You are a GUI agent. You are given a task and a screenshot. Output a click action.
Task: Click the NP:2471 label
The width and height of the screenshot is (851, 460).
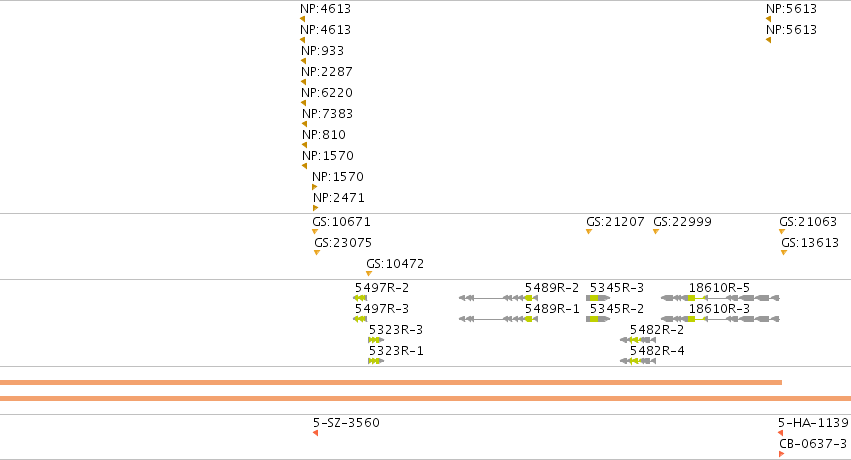[x=339, y=198]
